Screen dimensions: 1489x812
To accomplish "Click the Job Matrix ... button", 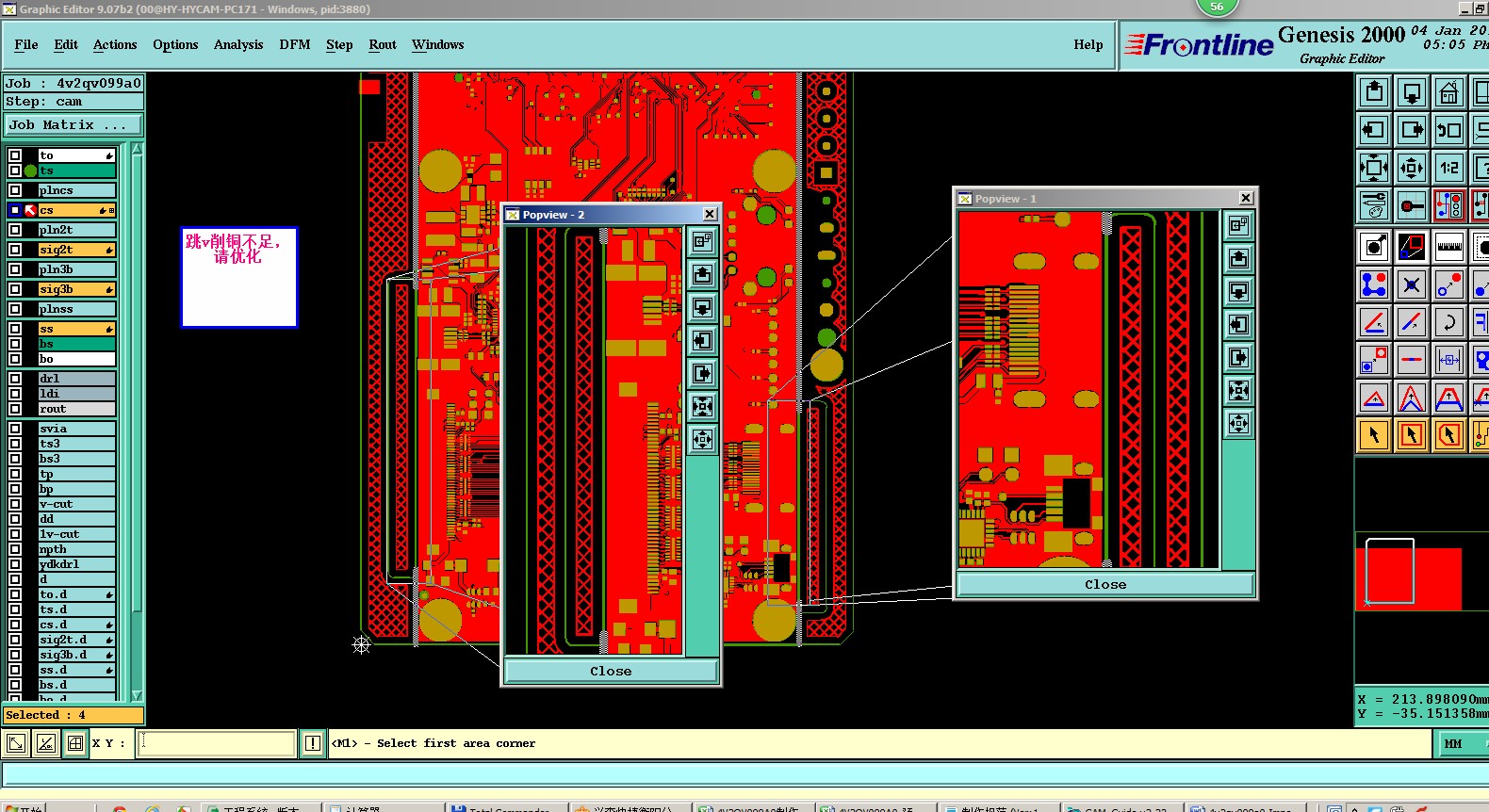I will pyautogui.click(x=74, y=124).
